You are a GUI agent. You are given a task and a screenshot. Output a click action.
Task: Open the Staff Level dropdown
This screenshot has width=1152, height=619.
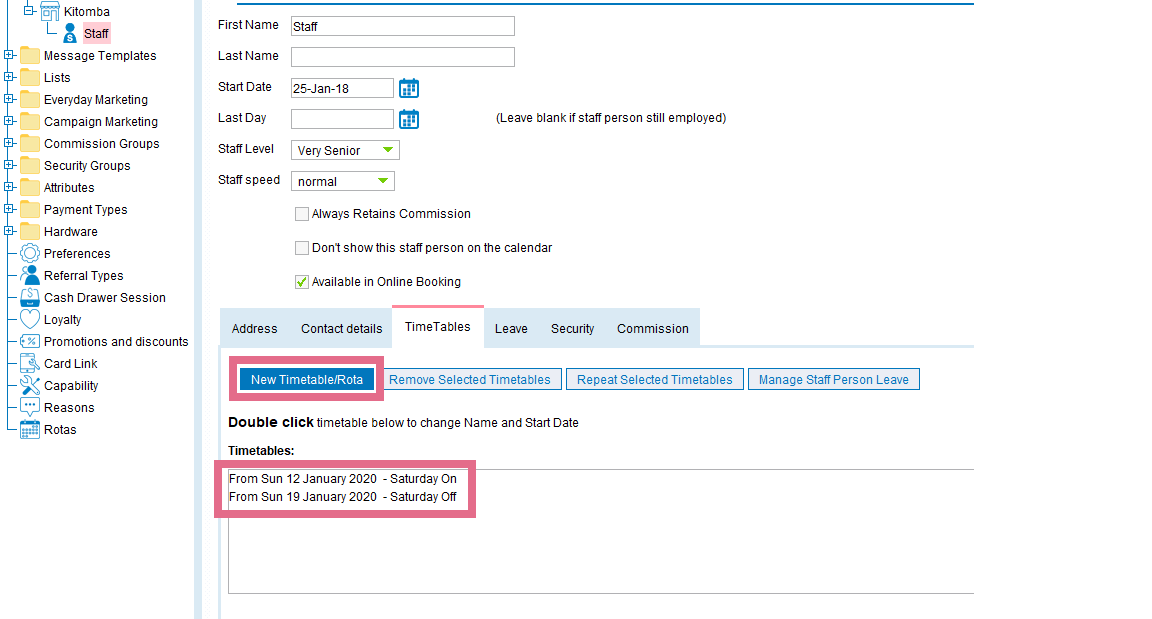pyautogui.click(x=345, y=151)
